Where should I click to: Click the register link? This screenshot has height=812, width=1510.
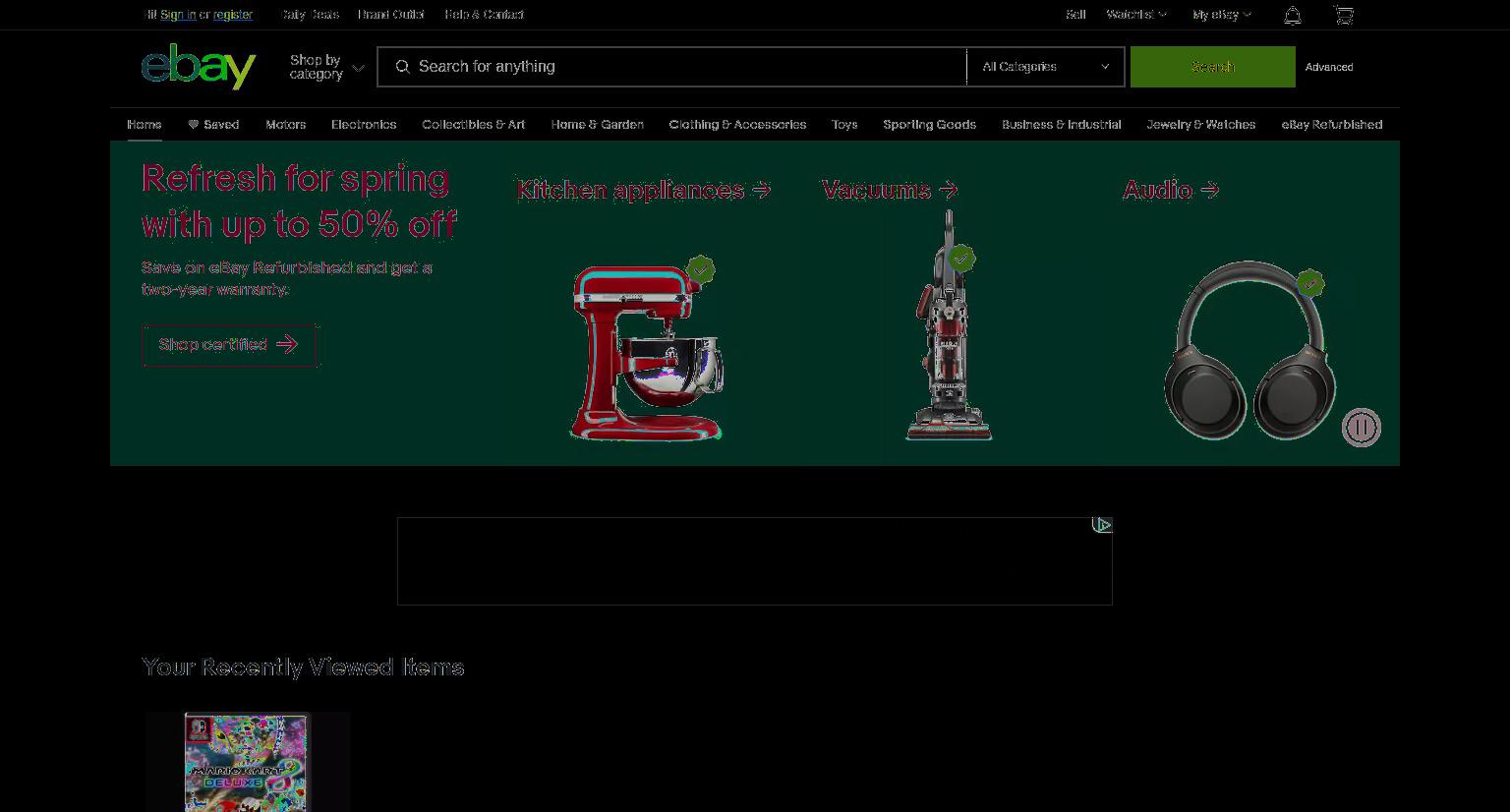pos(233,15)
